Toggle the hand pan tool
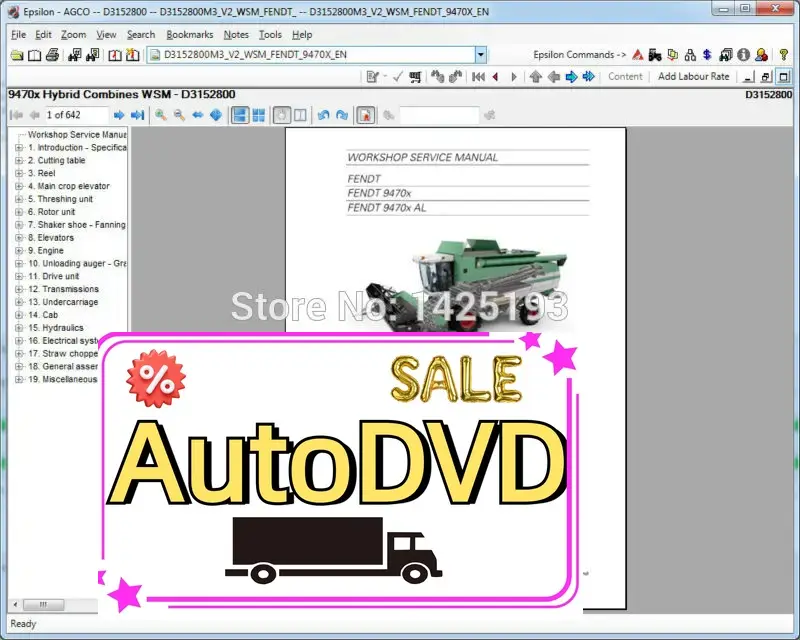The height and width of the screenshot is (640, 800). coord(282,115)
